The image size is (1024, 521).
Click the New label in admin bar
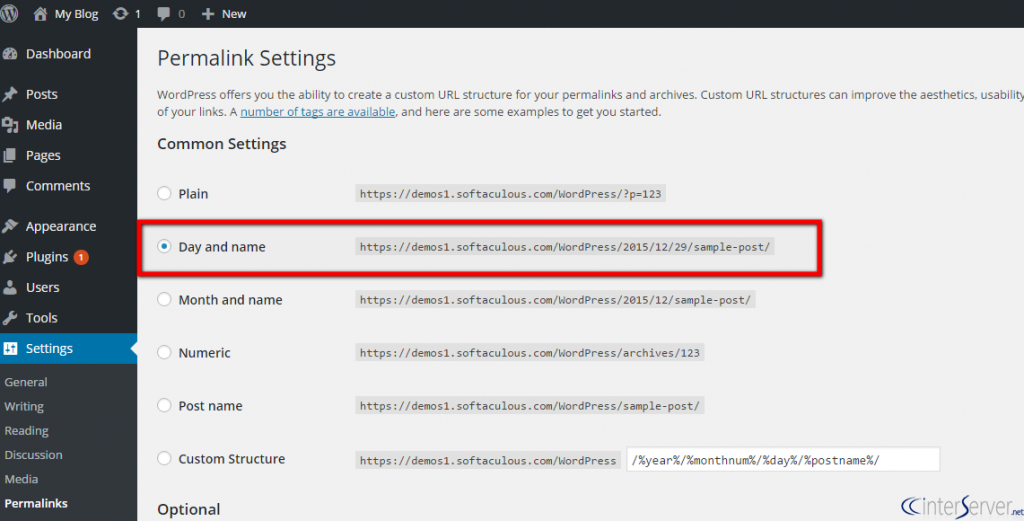coord(234,14)
